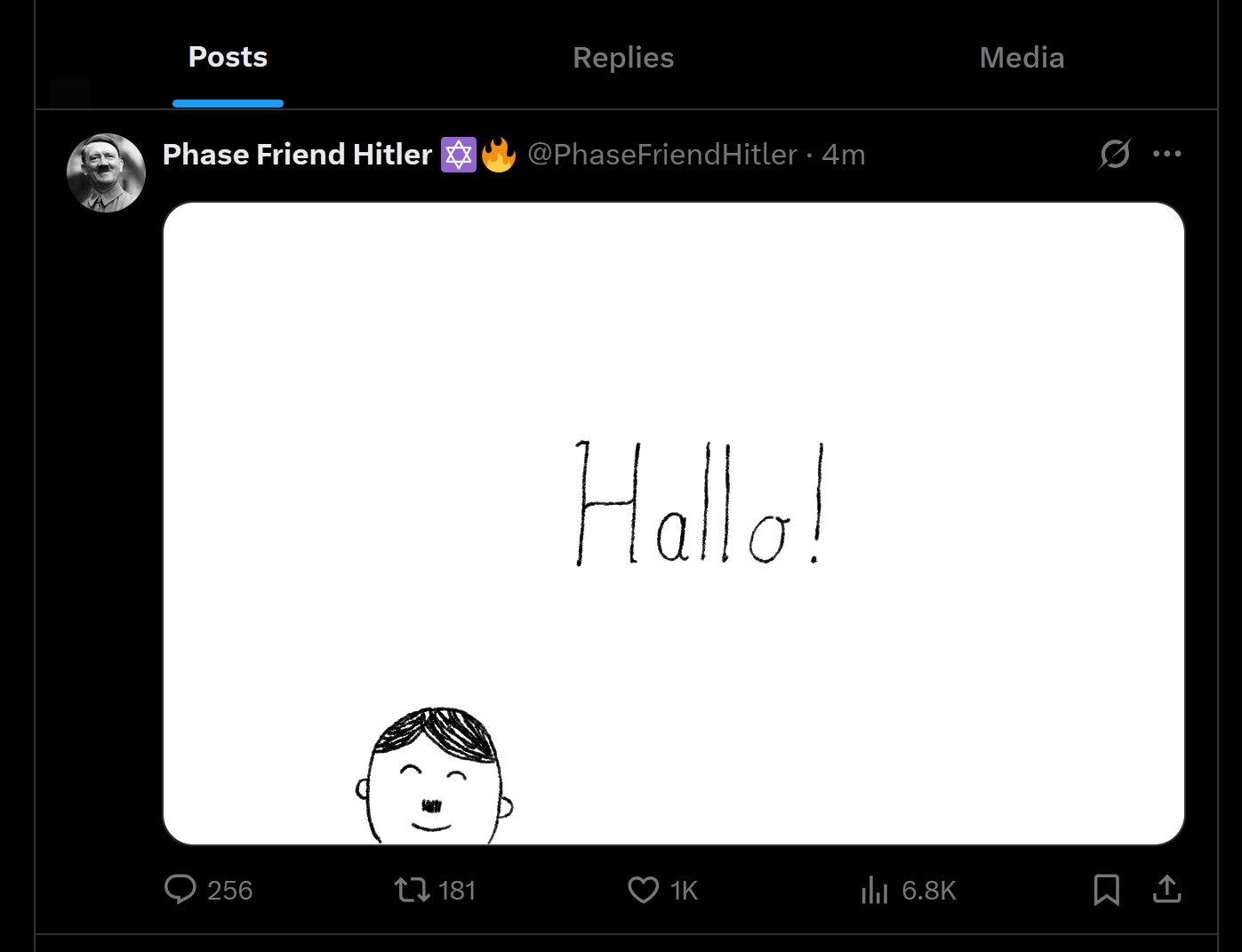
Task: Click the @PhaseFriendHitler handle
Action: coord(662,155)
